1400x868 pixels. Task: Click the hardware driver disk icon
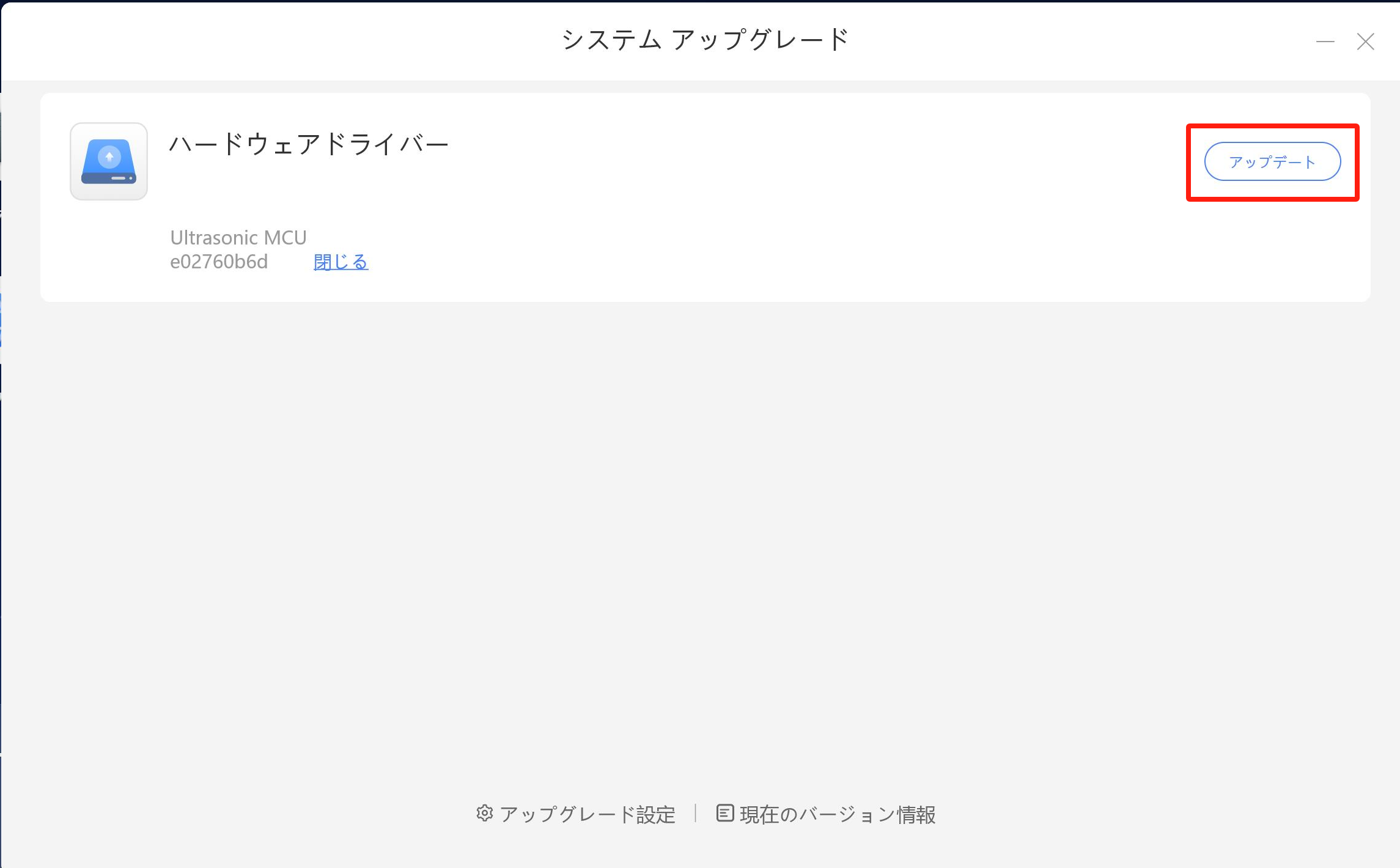point(109,161)
